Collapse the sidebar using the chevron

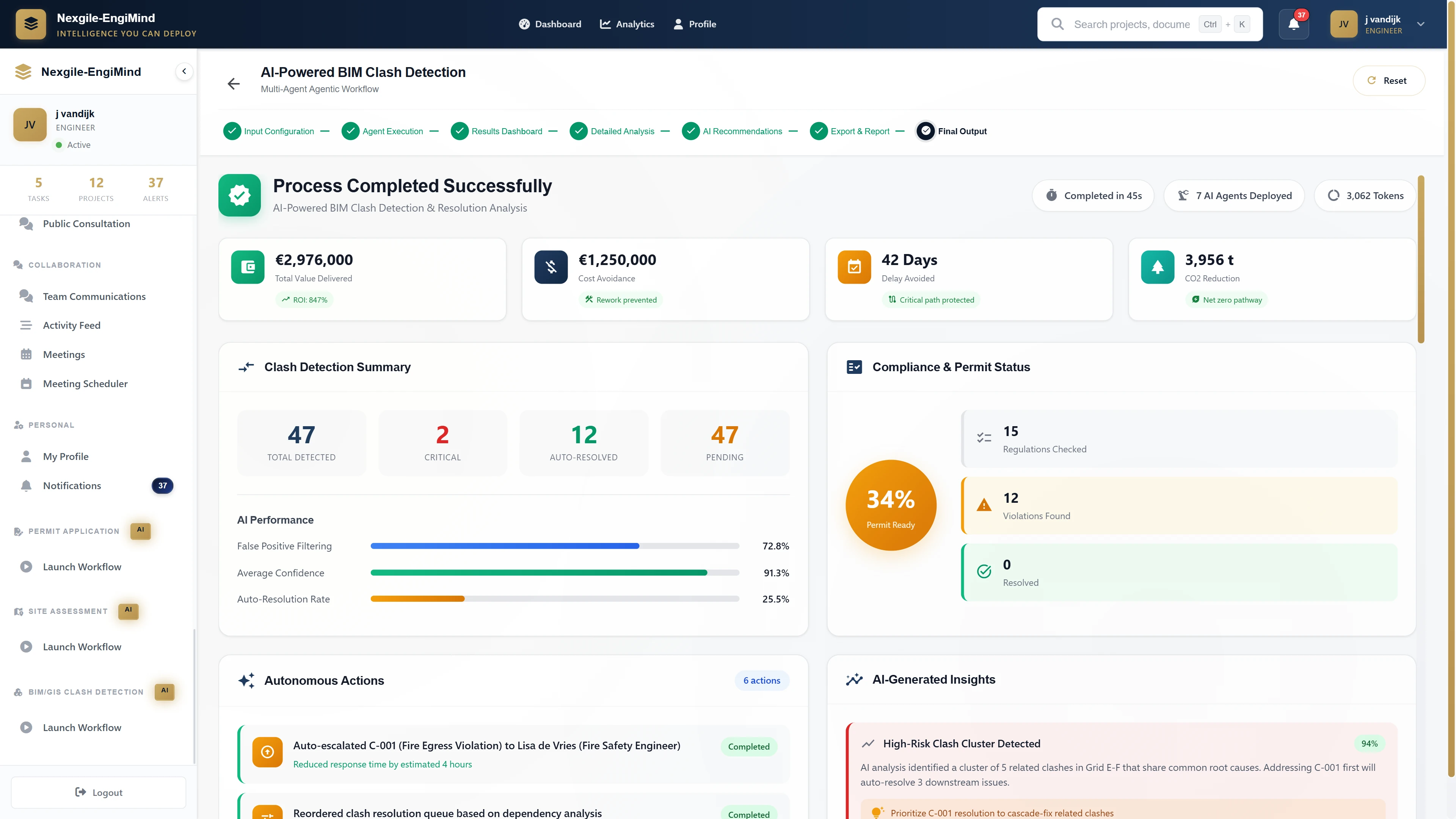[184, 71]
